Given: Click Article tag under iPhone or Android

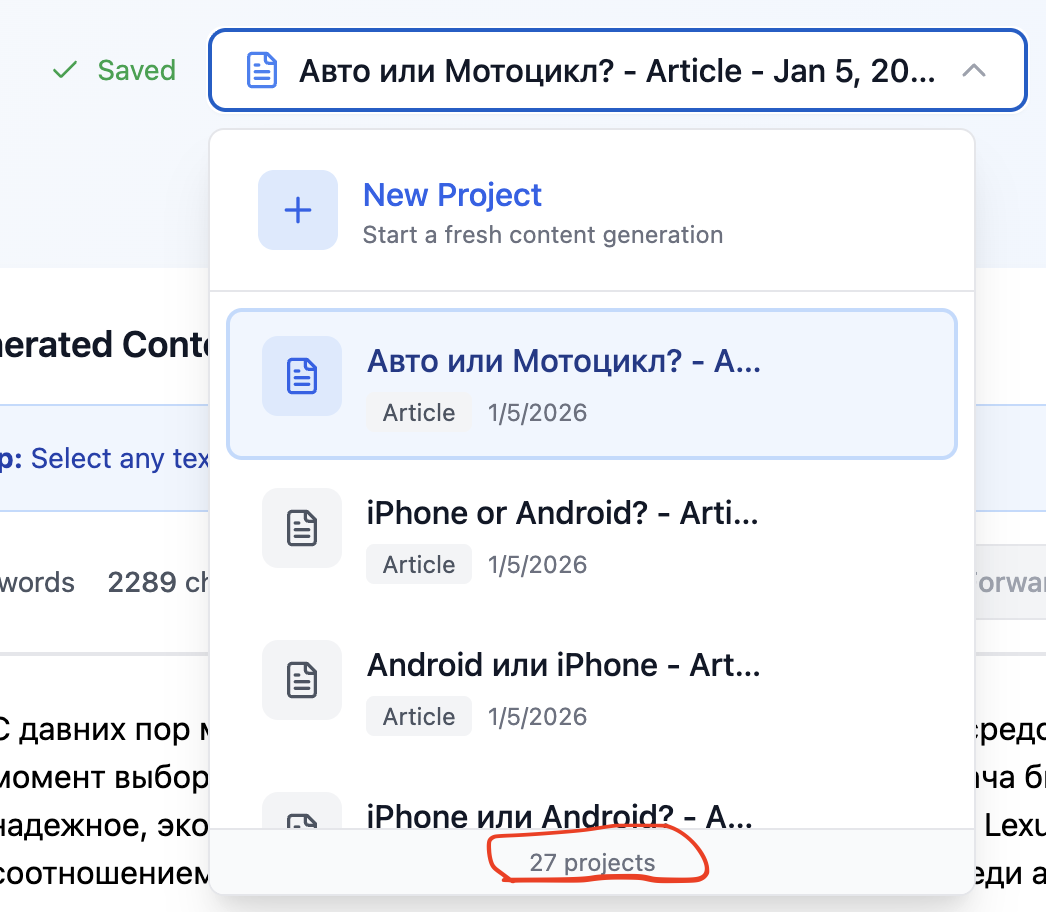Looking at the screenshot, I should 418,565.
